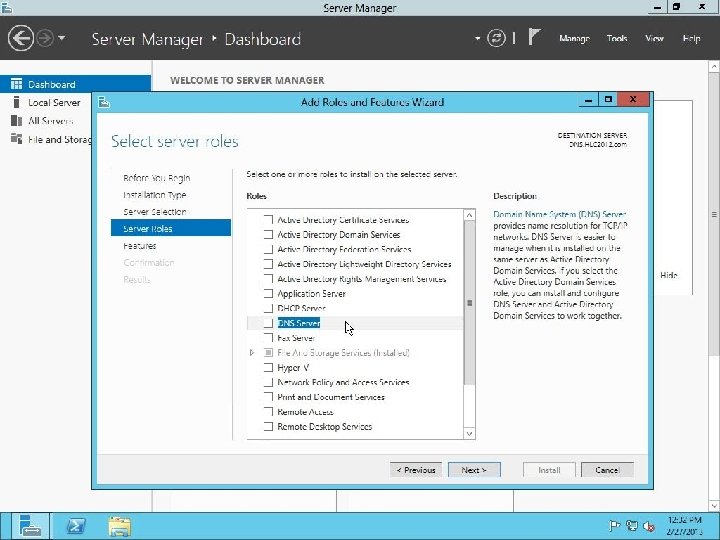Check Active Directory Rights Management Services

[x=268, y=279]
